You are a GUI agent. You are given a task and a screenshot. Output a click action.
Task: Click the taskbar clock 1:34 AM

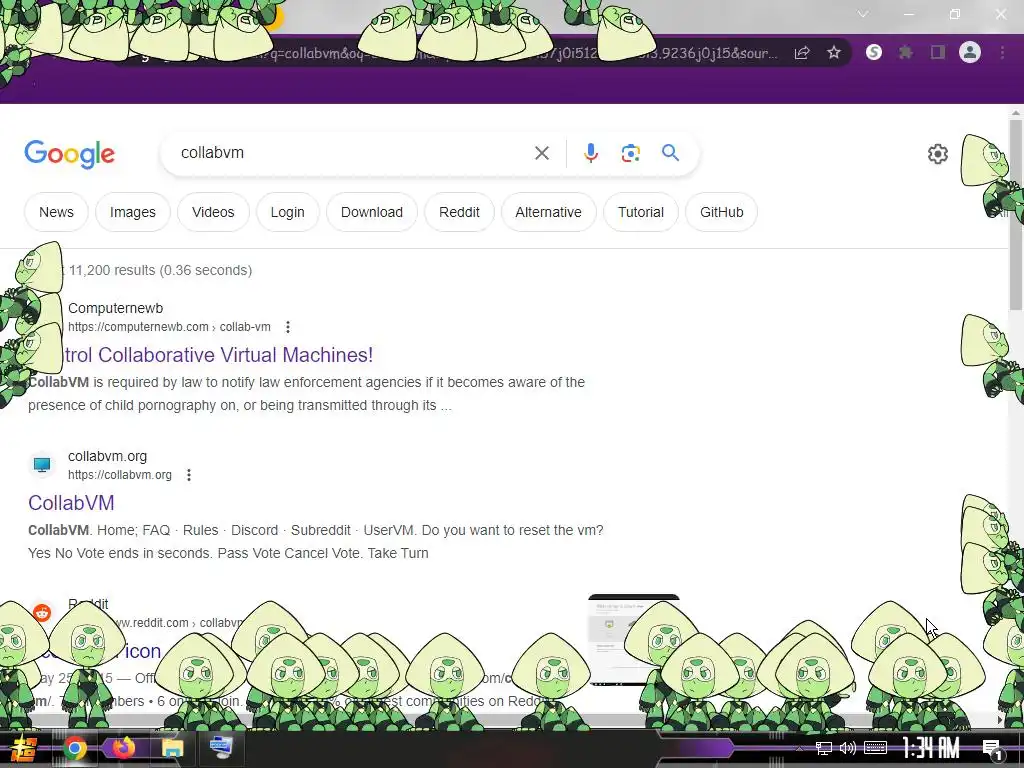point(931,748)
